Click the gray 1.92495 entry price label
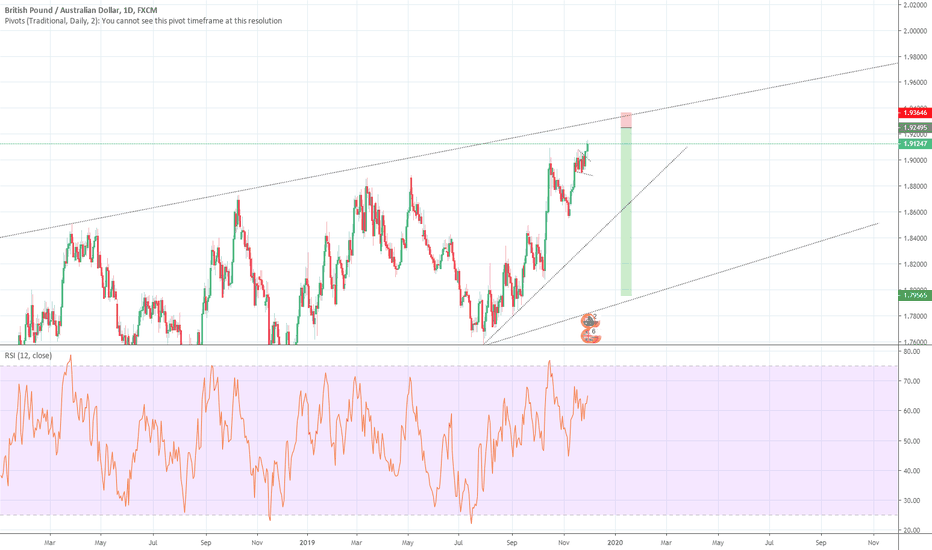This screenshot has height=550, width=932. pyautogui.click(x=914, y=128)
